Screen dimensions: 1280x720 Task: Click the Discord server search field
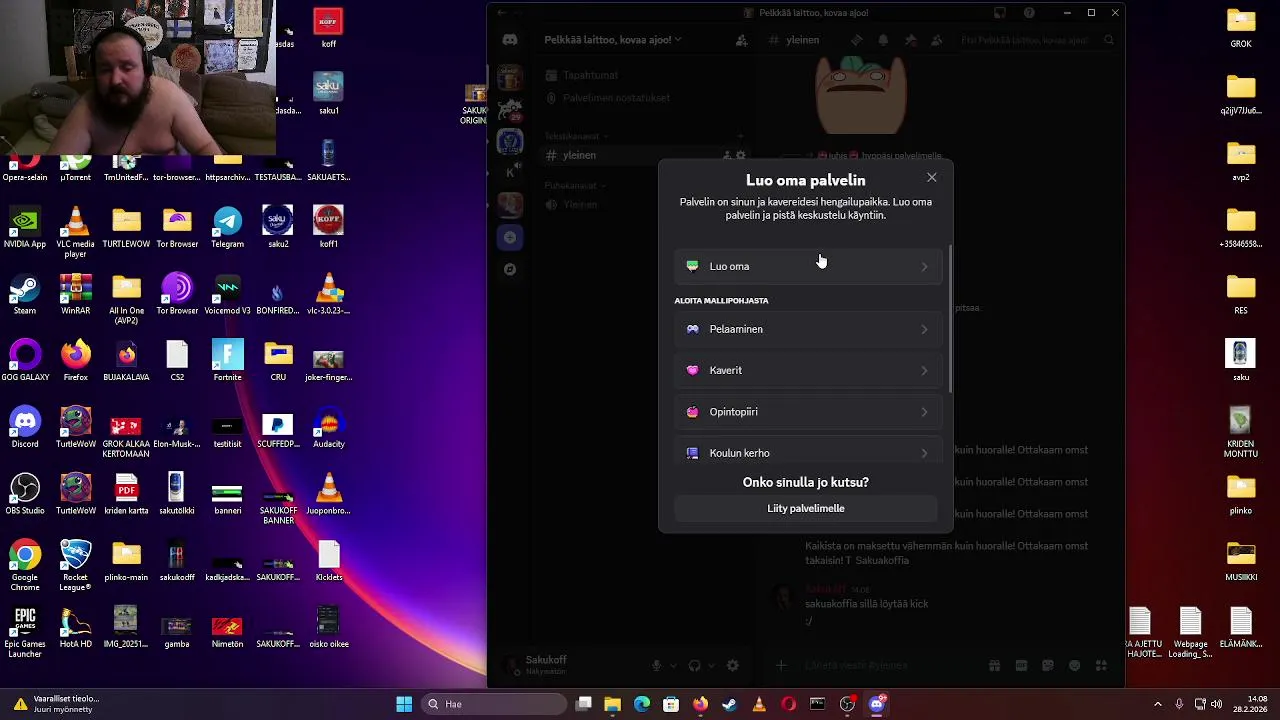point(1036,40)
